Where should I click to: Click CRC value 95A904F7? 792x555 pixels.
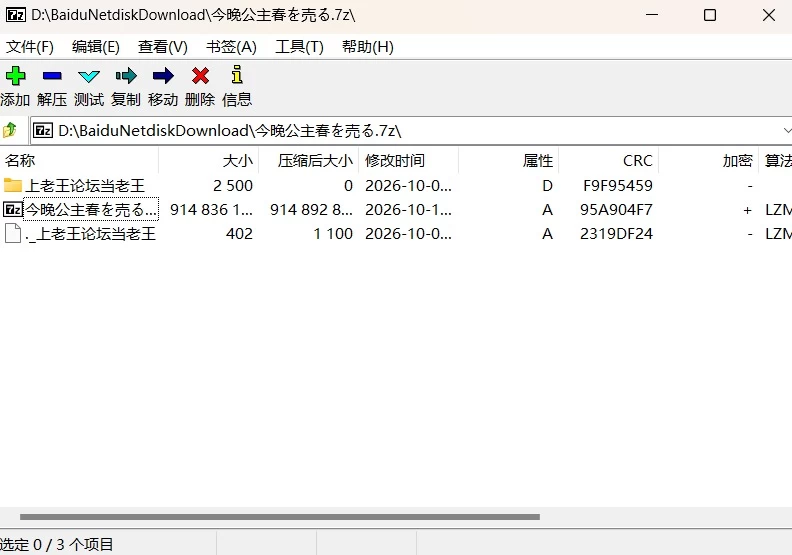616,210
